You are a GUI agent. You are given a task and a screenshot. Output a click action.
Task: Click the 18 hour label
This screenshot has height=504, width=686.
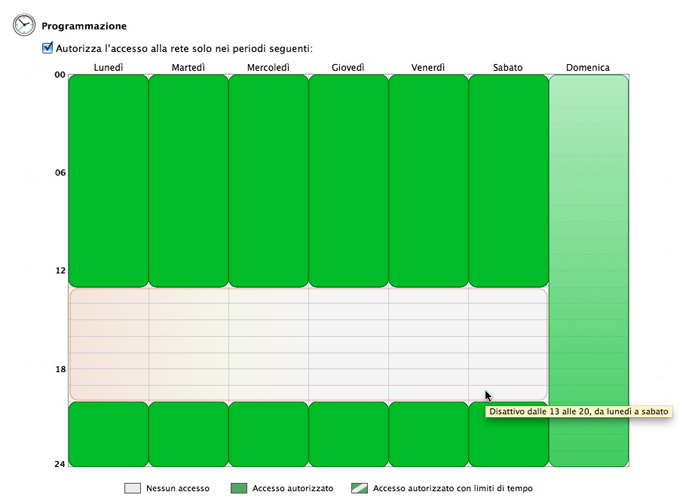60,369
